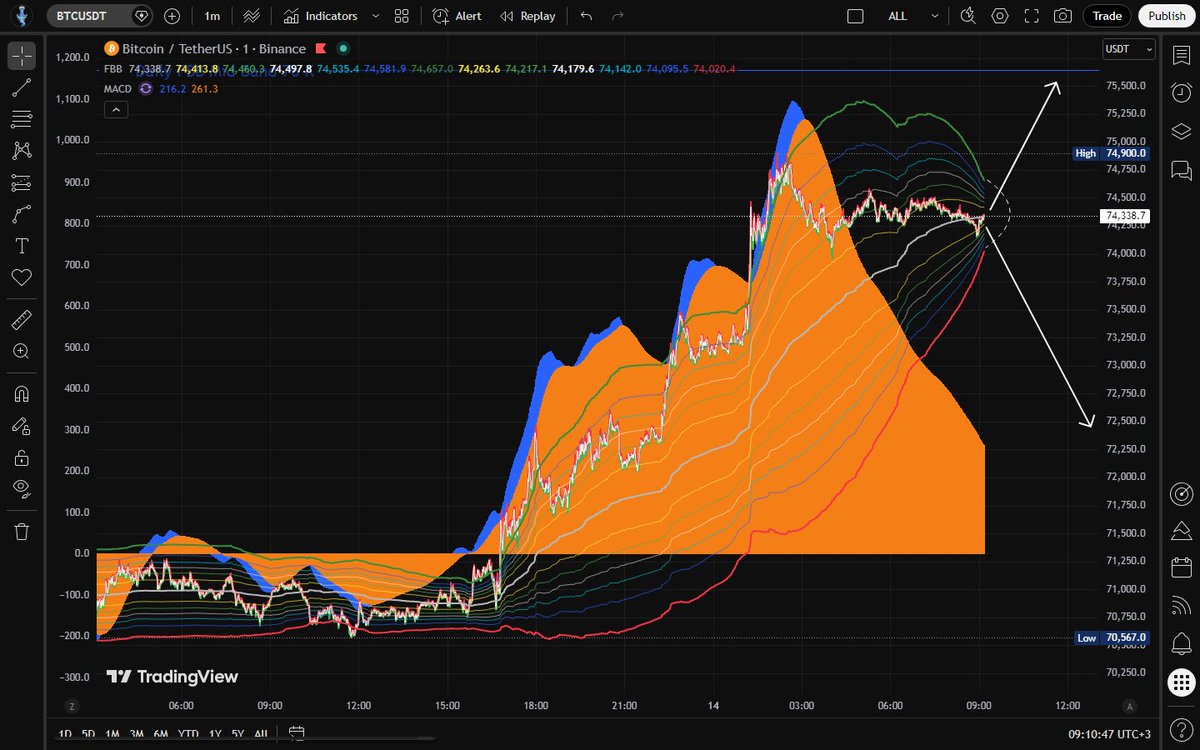Hide all drawings with eye icon
This screenshot has height=750, width=1200.
point(21,488)
